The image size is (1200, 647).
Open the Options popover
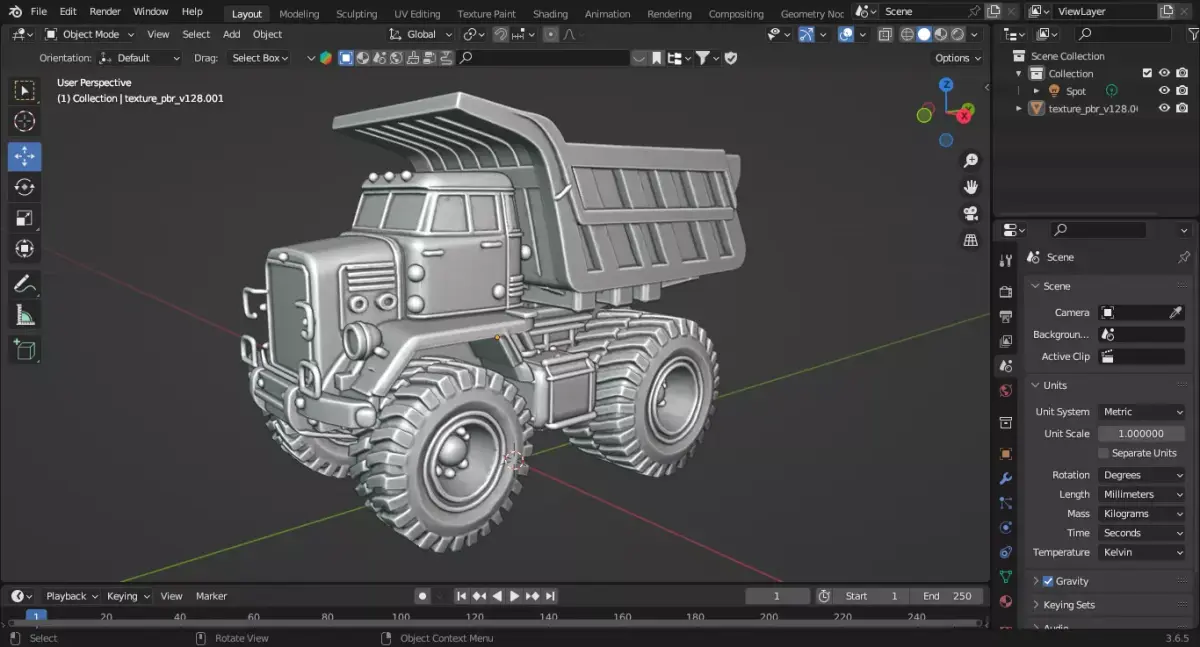[958, 58]
